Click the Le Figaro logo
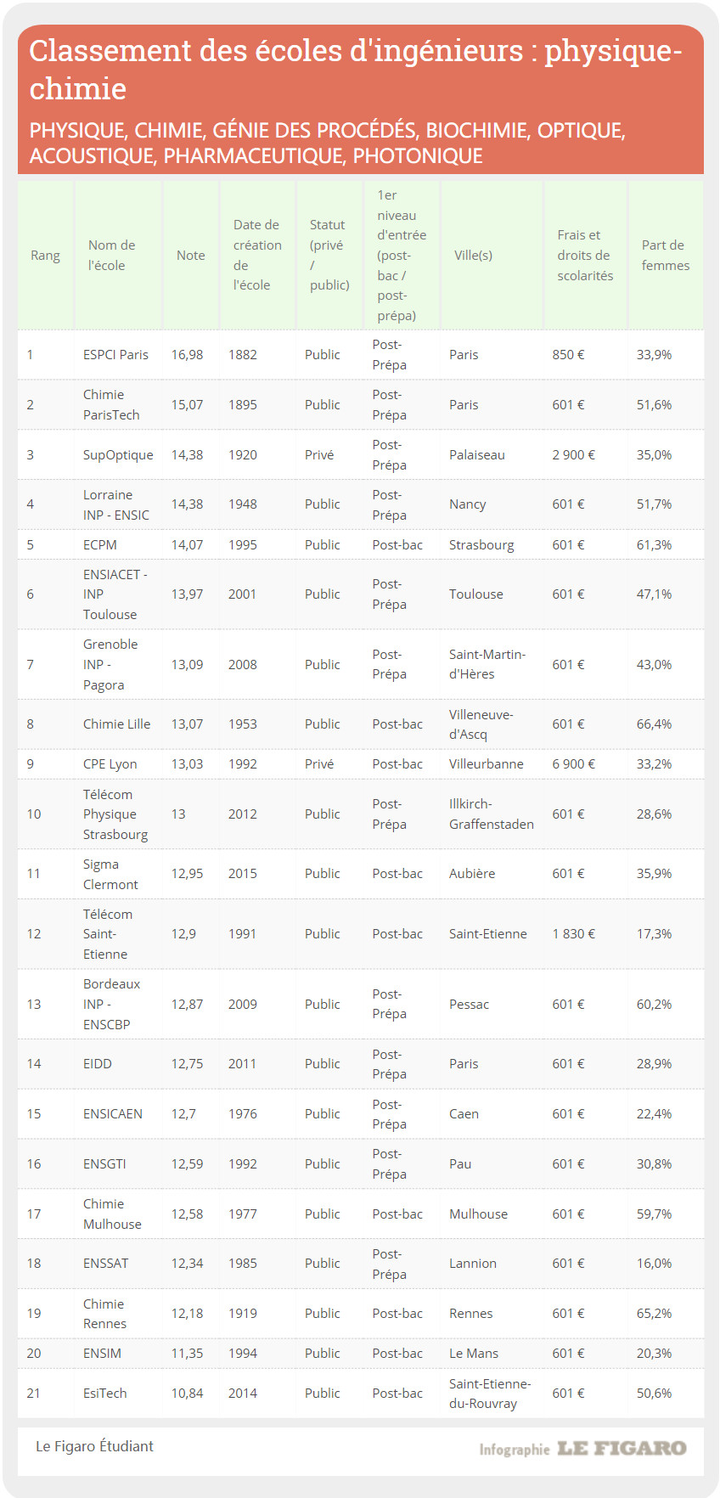This screenshot has height=1498, width=720. point(621,1448)
